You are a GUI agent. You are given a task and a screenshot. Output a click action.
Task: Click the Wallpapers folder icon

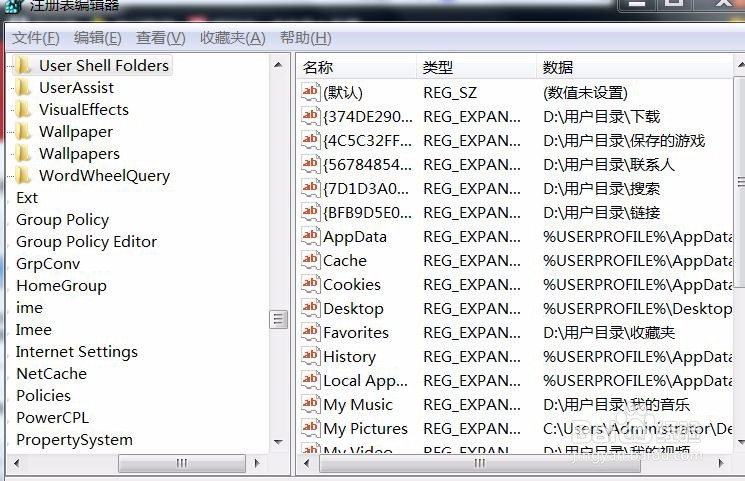click(23, 154)
